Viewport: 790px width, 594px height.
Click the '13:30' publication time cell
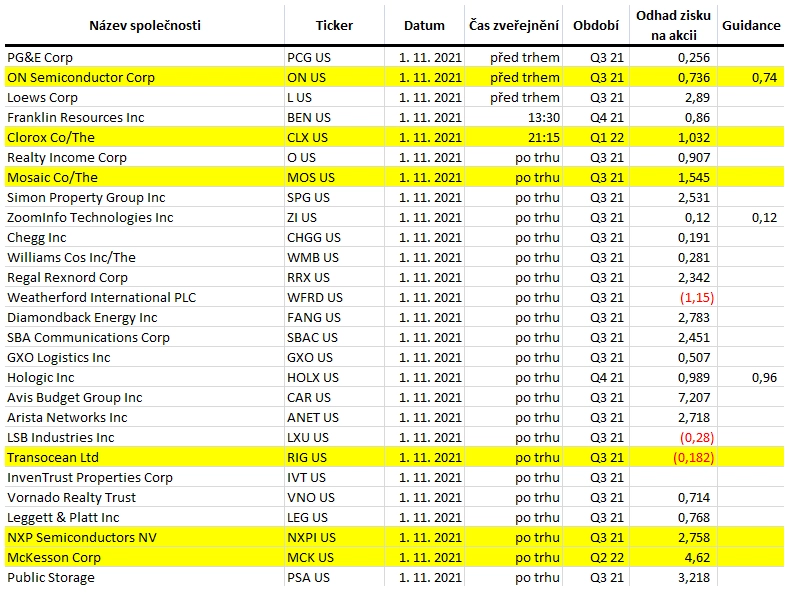(x=513, y=117)
